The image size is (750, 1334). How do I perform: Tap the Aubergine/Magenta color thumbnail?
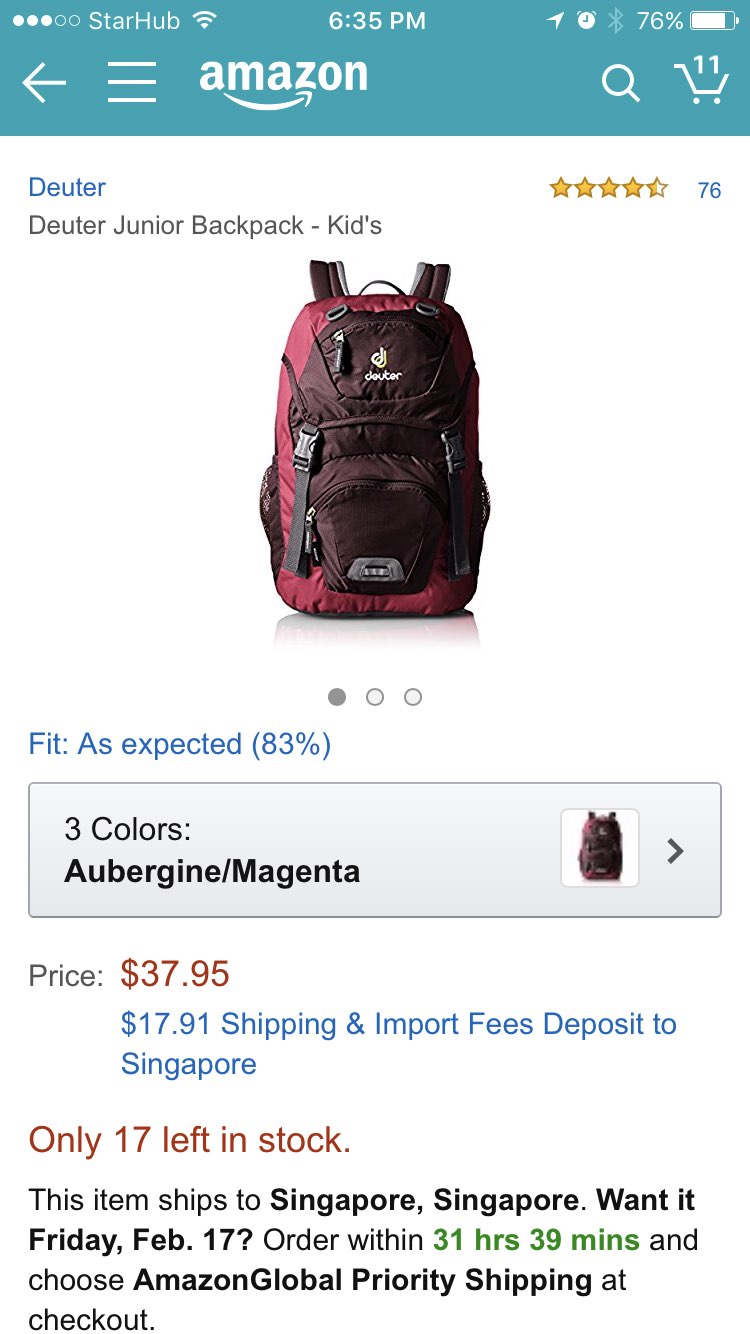(600, 848)
